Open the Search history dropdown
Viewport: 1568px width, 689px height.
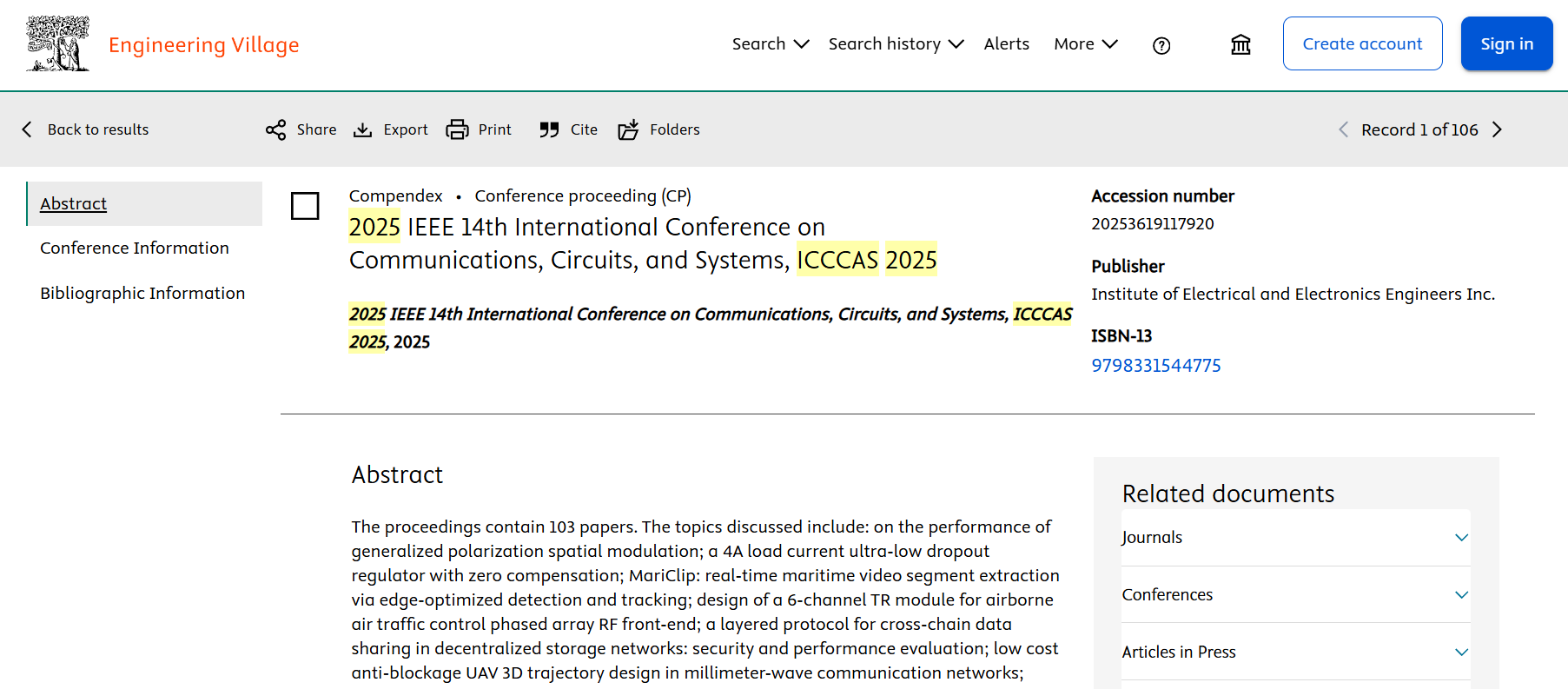(x=896, y=44)
